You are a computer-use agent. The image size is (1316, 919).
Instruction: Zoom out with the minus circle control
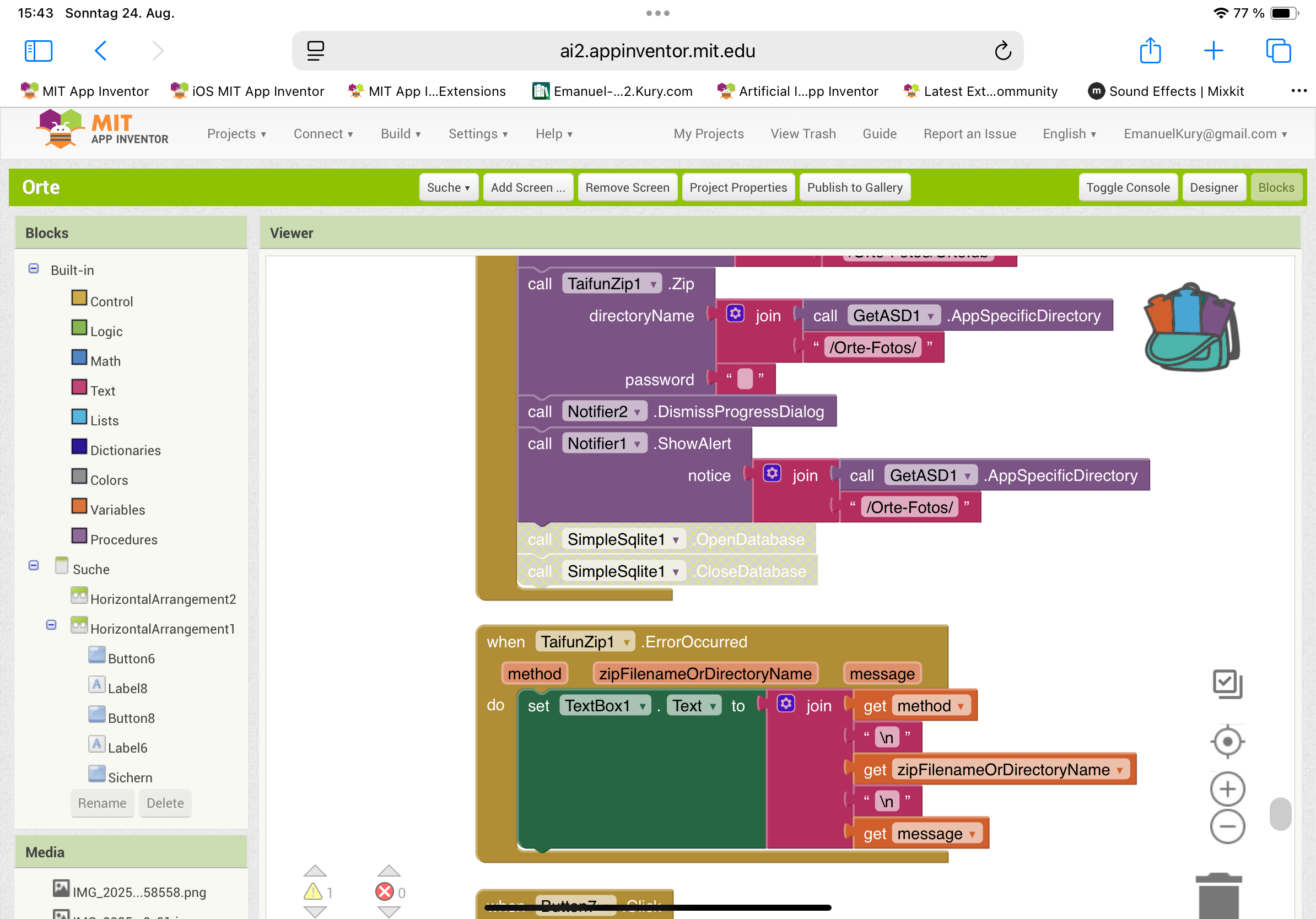click(x=1227, y=826)
